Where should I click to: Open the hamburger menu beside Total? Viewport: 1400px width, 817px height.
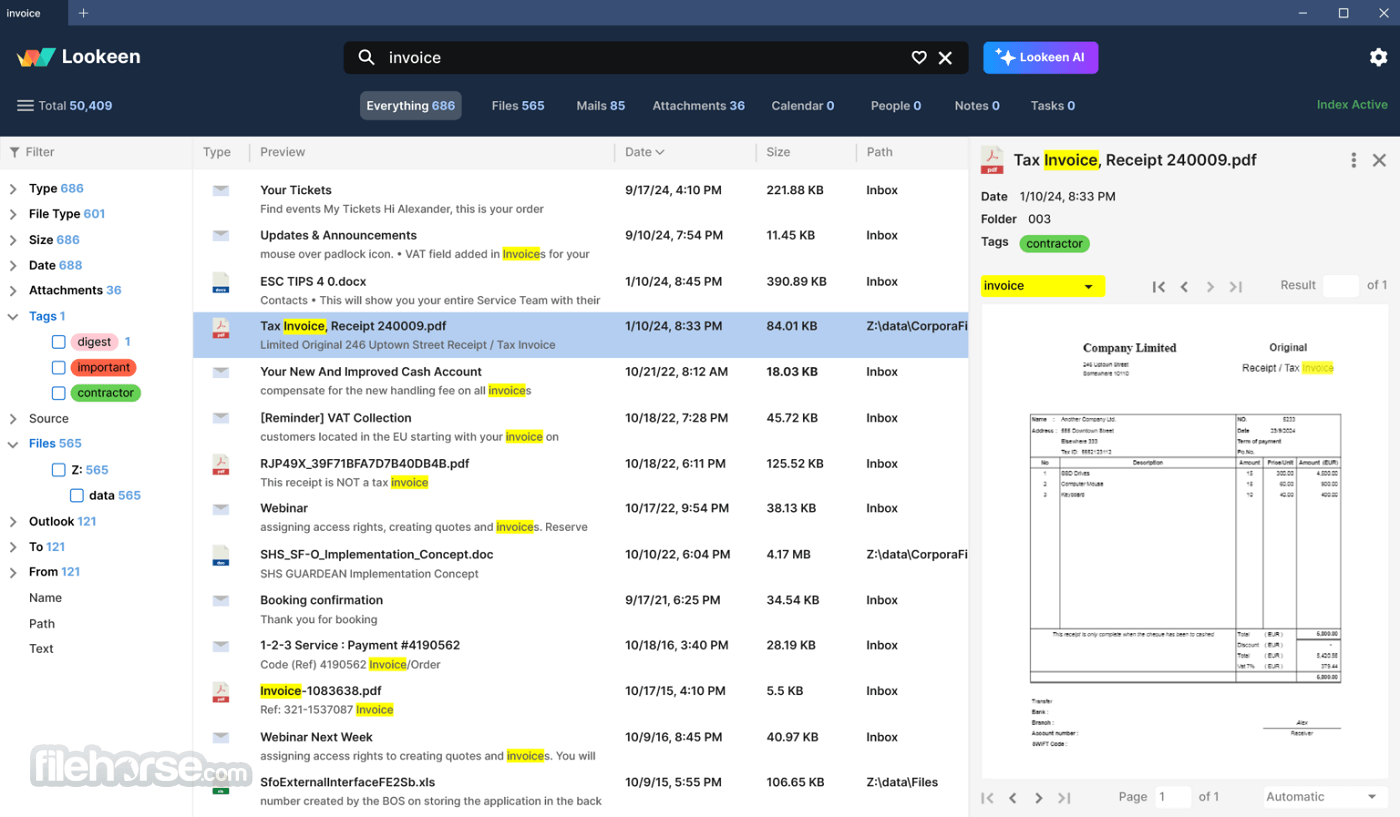click(25, 105)
